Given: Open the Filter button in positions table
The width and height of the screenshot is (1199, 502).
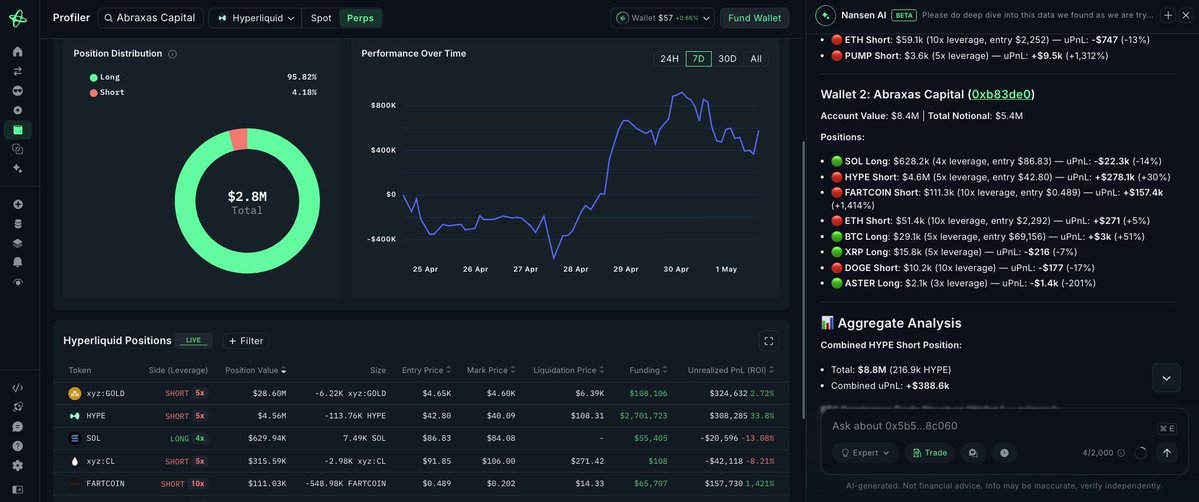Looking at the screenshot, I should coord(245,341).
